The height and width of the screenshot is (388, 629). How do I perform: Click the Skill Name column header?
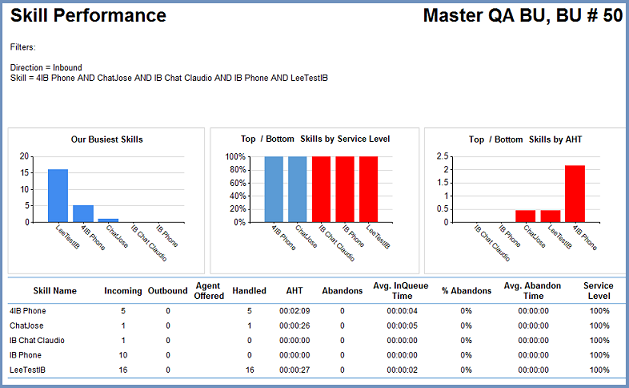(55, 291)
